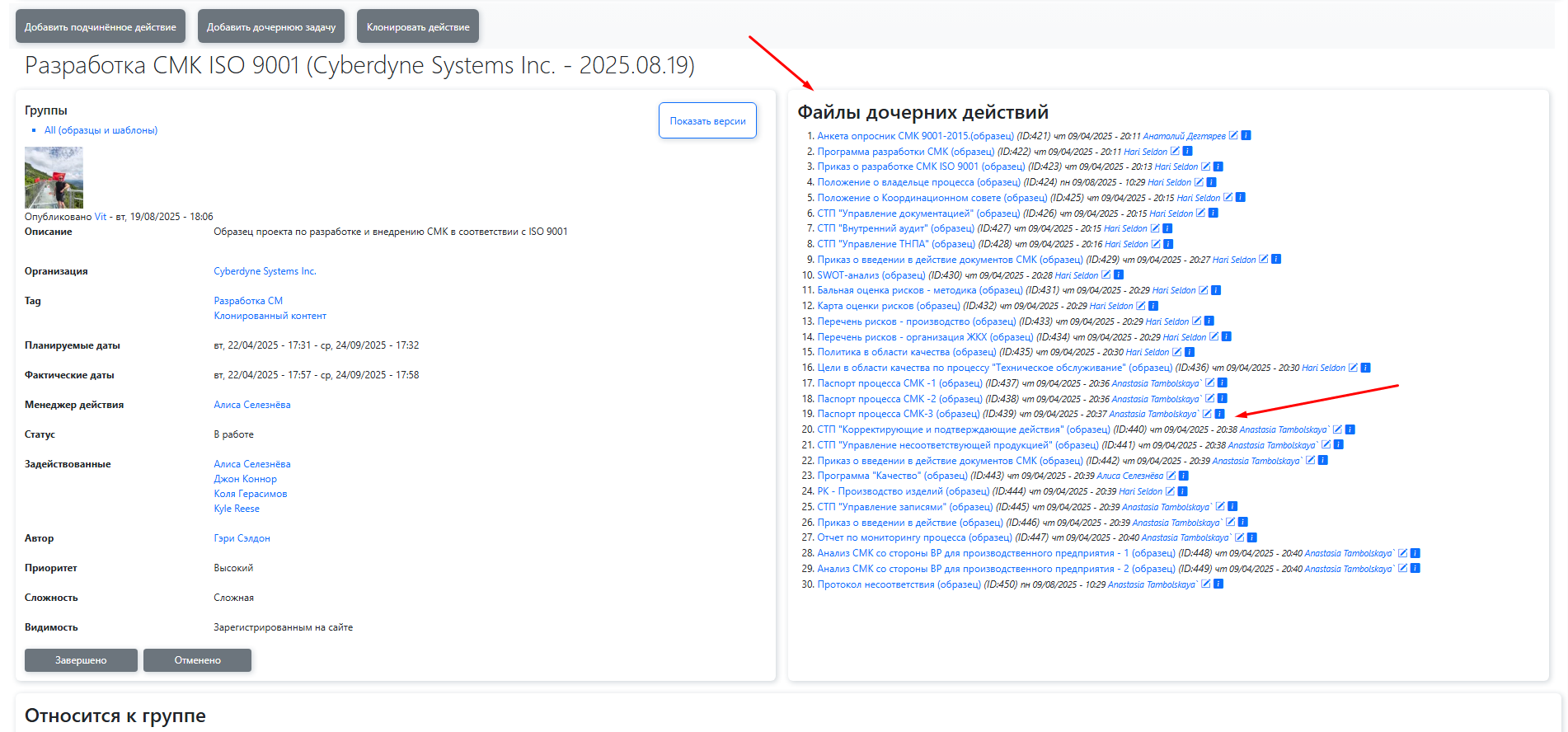Image resolution: width=1568 pixels, height=732 pixels.
Task: Open info icon for "Программа разработки СМК"
Action: point(1187,152)
